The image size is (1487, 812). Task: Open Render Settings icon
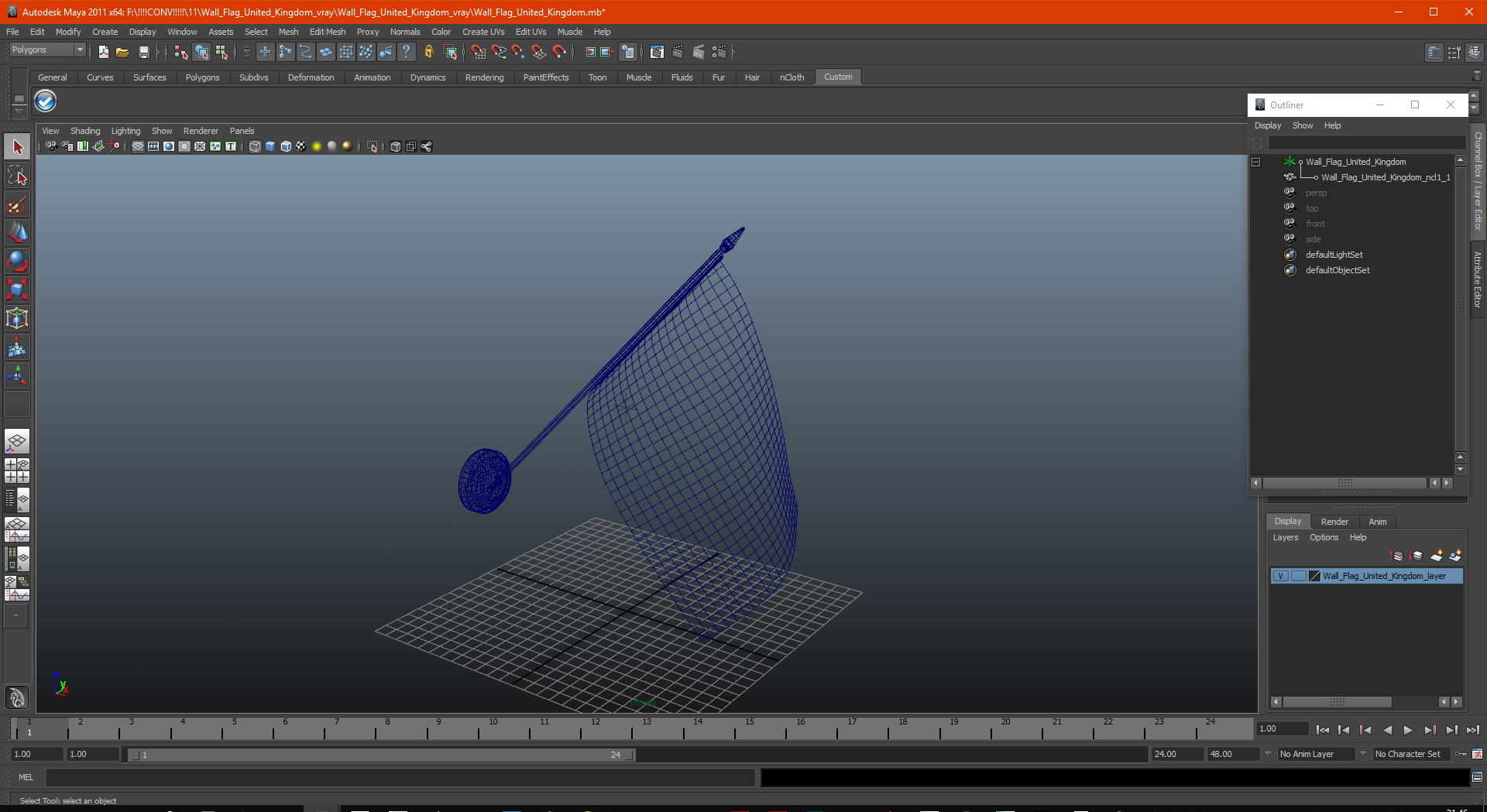719,52
